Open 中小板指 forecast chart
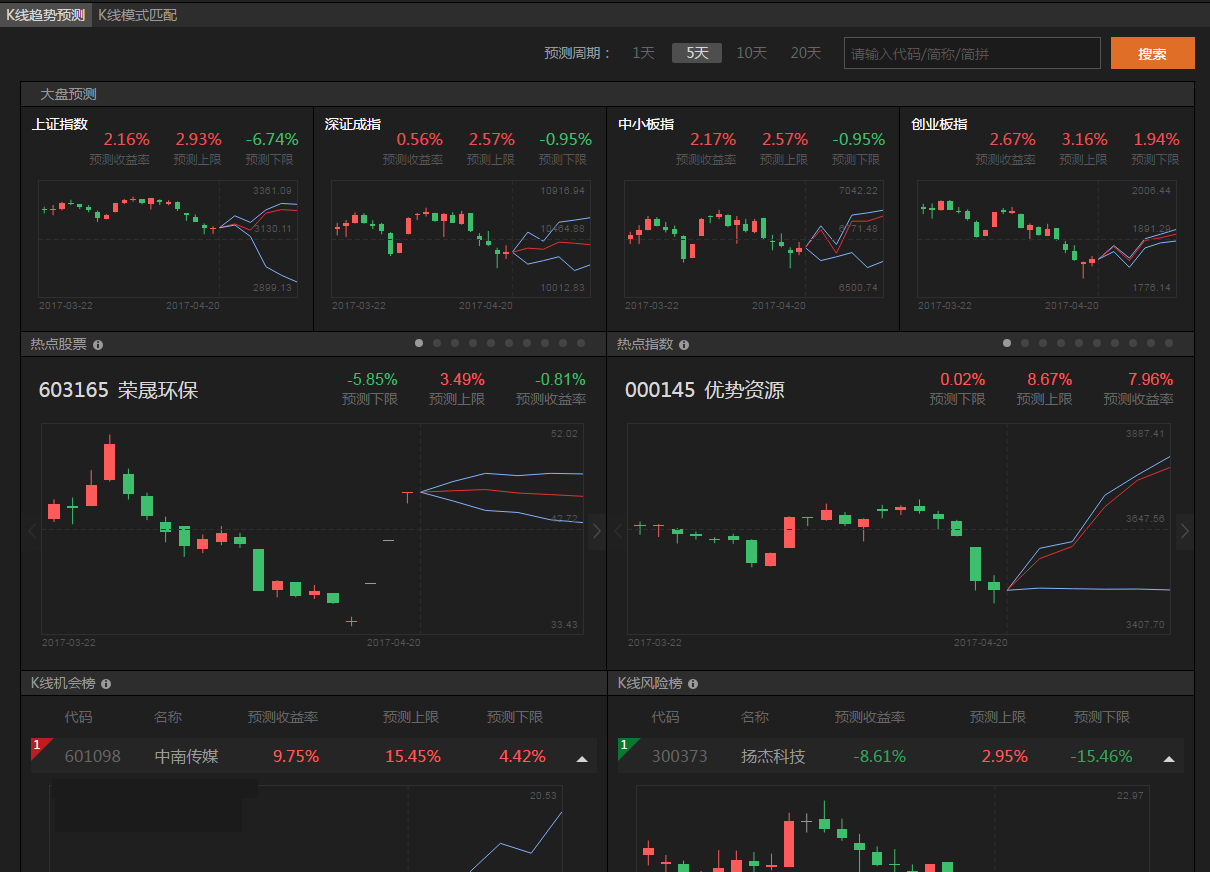Screen dimensions: 1210x872 (x=753, y=238)
